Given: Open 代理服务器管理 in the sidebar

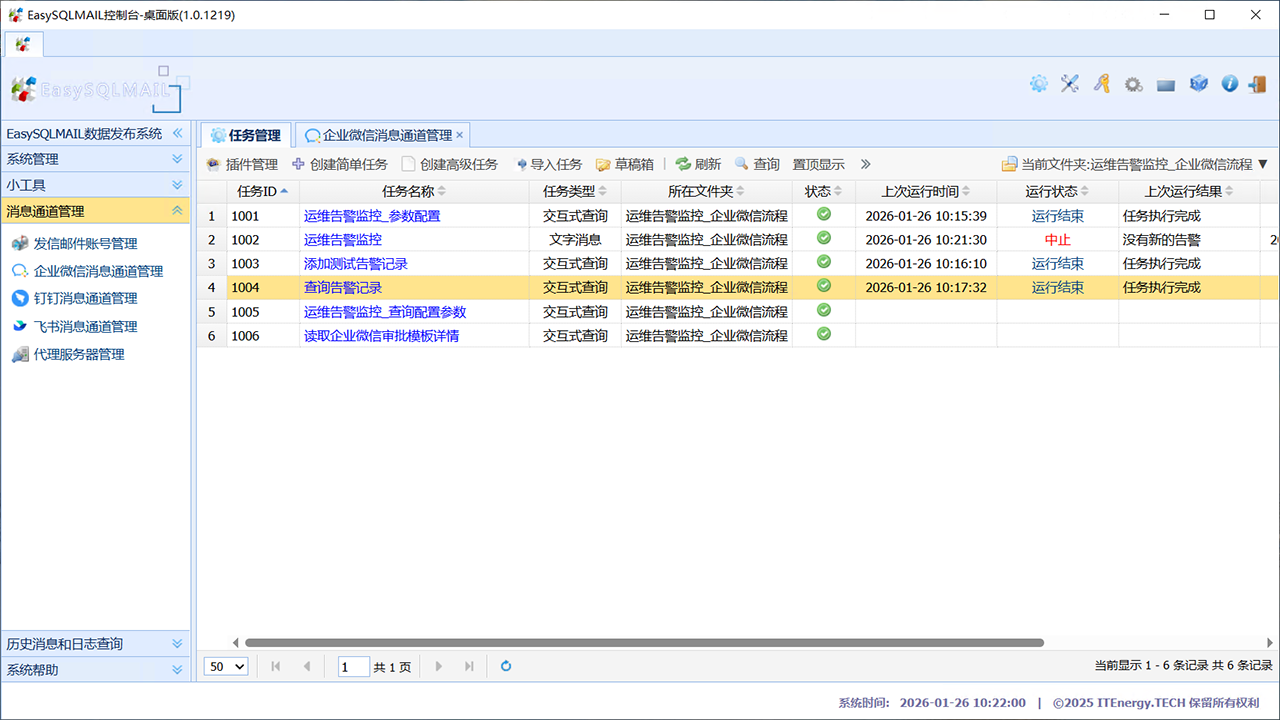Looking at the screenshot, I should [x=68, y=354].
